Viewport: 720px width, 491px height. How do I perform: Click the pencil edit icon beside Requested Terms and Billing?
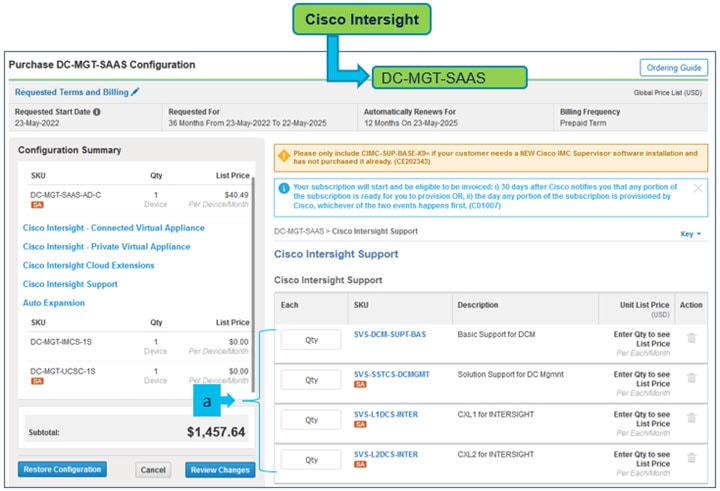[x=135, y=91]
